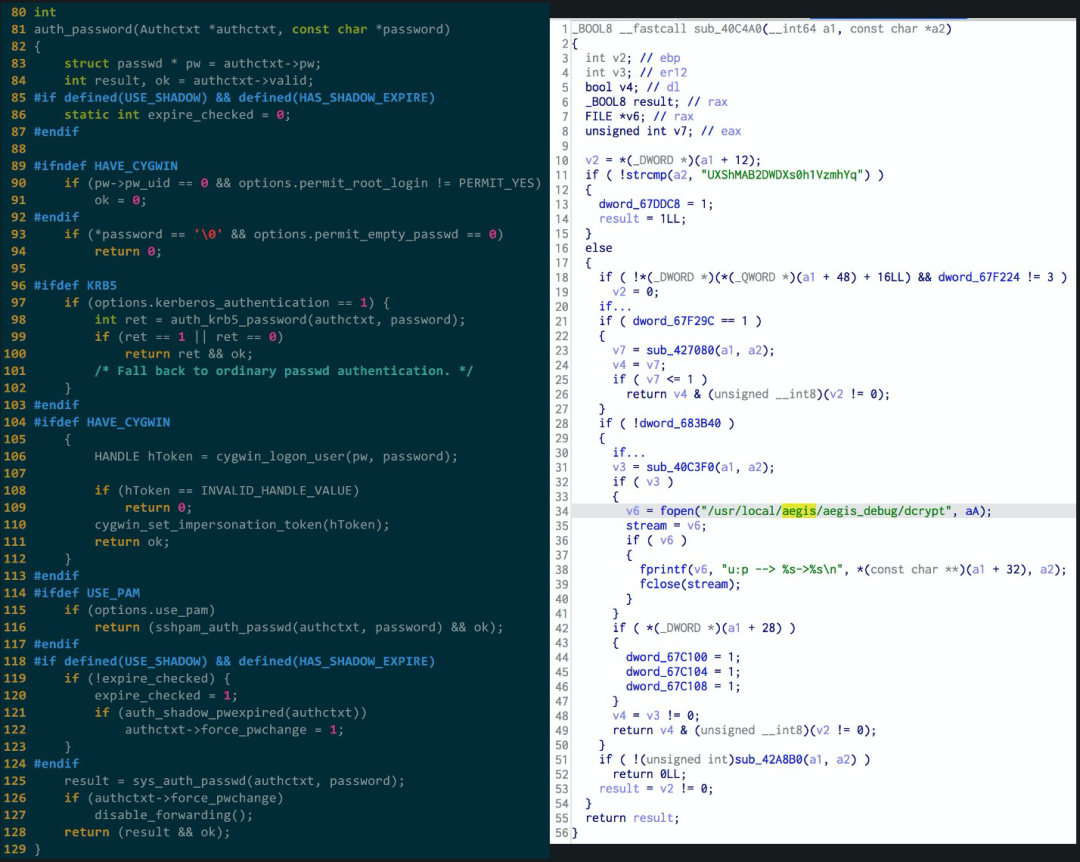The image size is (1080, 862).
Task: Click line number 93 in source gutter
Action: [19, 234]
